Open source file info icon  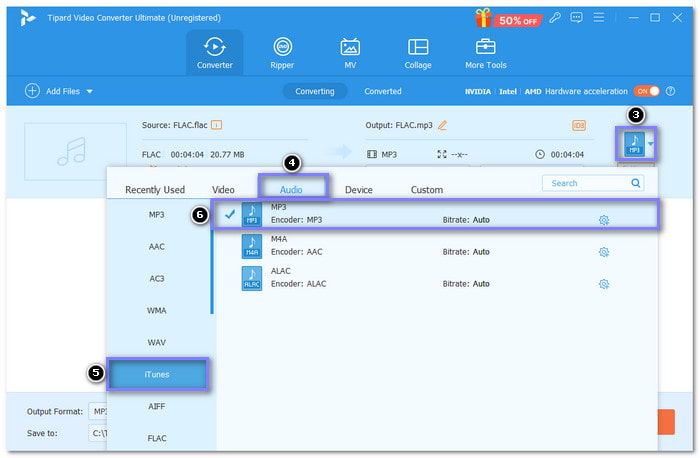(217, 125)
